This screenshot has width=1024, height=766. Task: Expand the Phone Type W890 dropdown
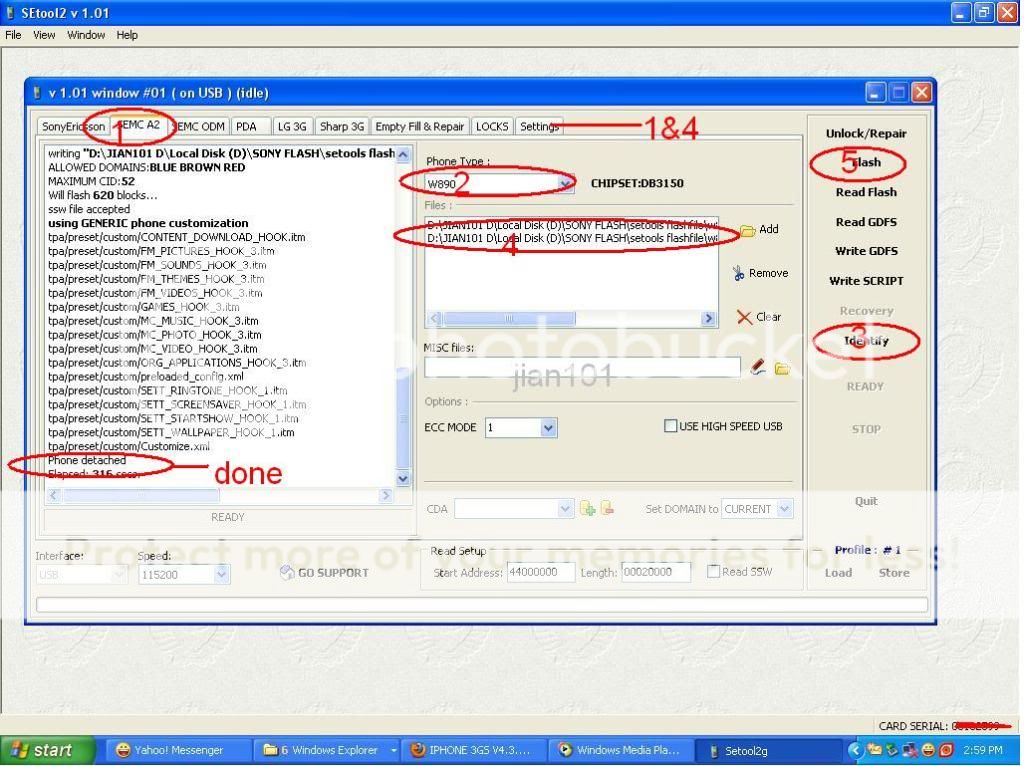coord(565,184)
